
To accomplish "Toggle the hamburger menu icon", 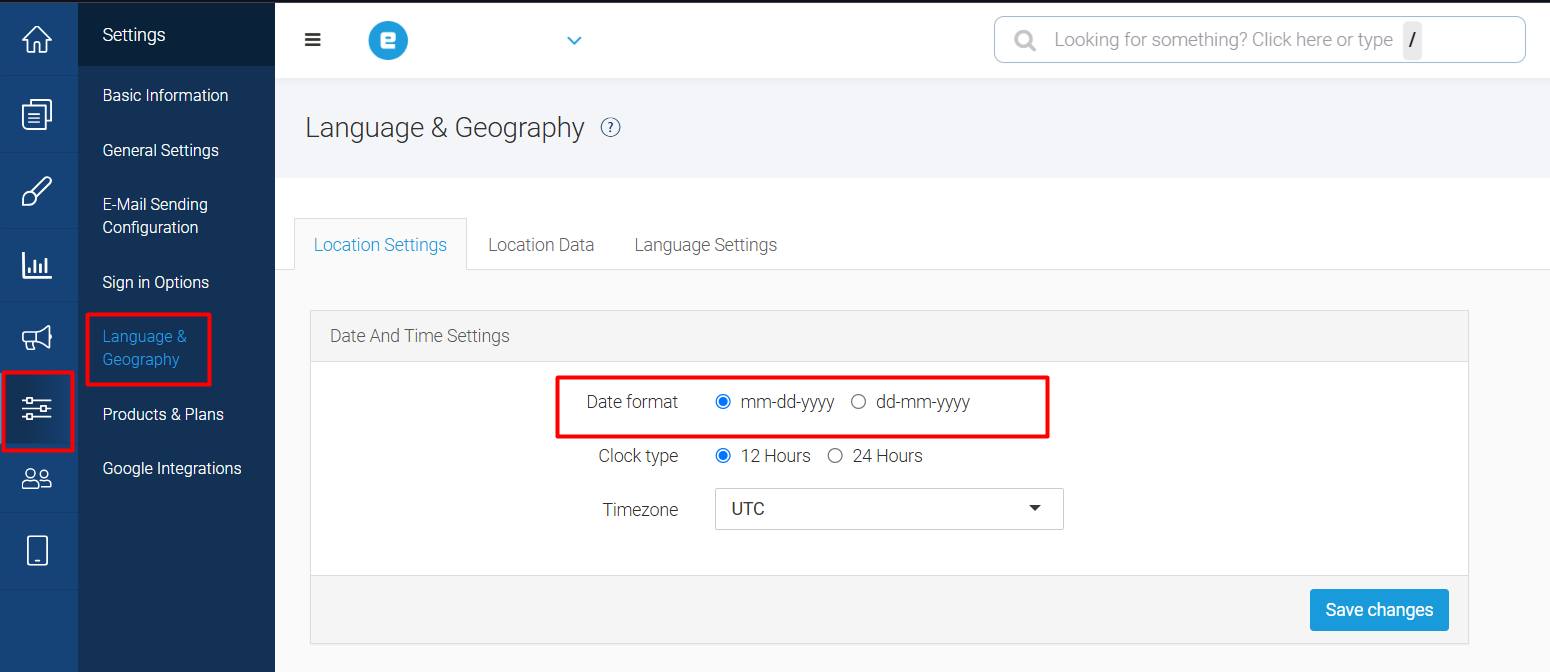I will (313, 40).
